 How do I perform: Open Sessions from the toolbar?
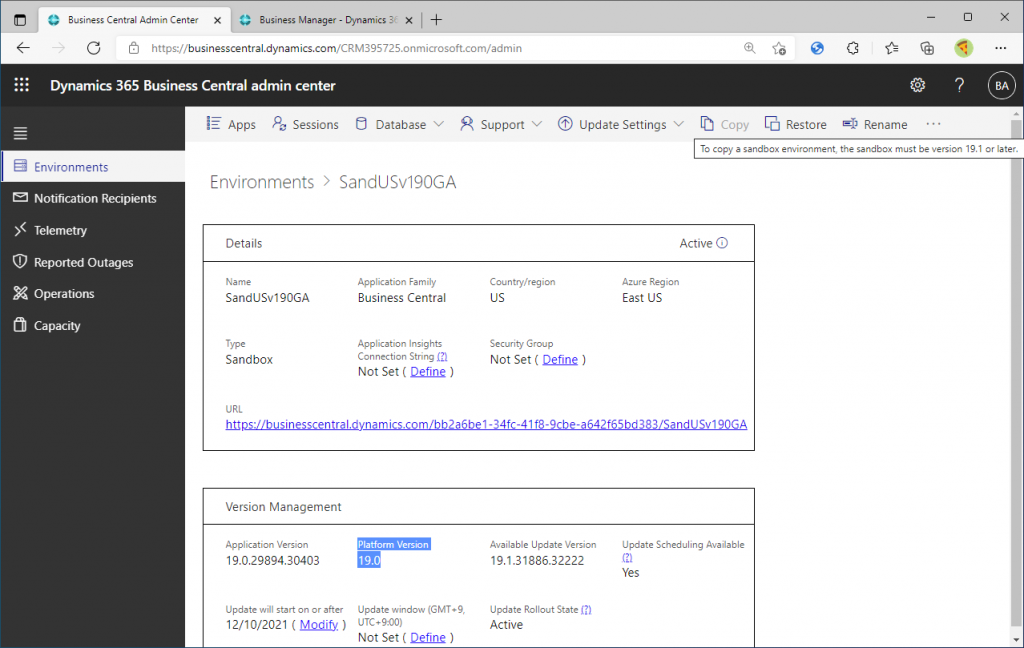point(306,124)
